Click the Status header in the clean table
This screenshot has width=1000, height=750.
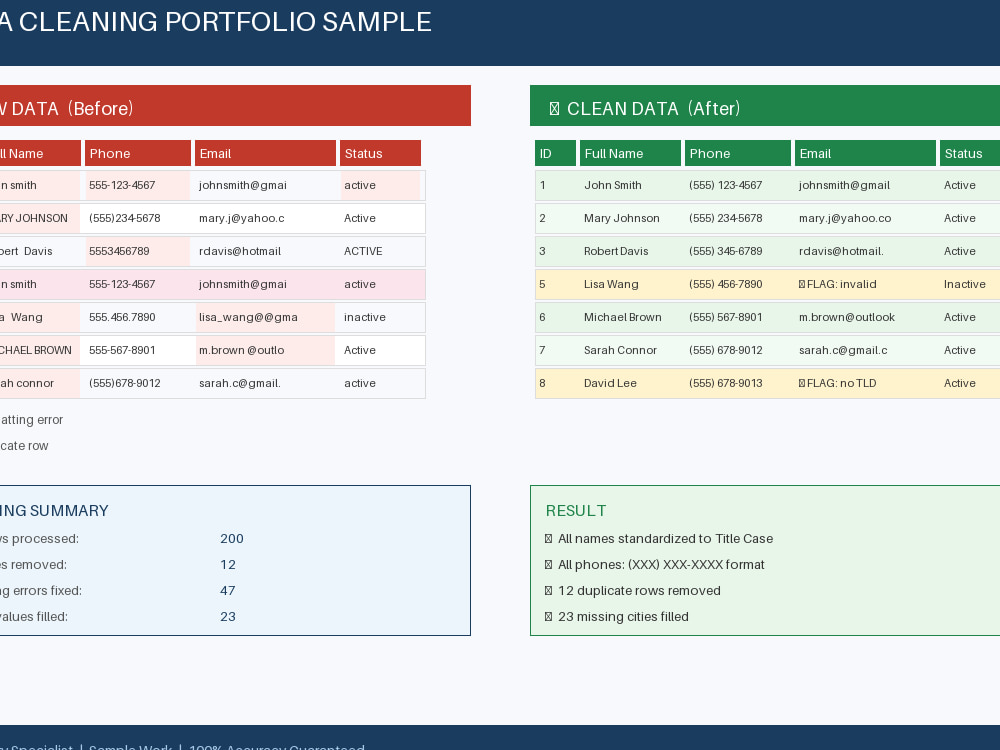tap(970, 153)
